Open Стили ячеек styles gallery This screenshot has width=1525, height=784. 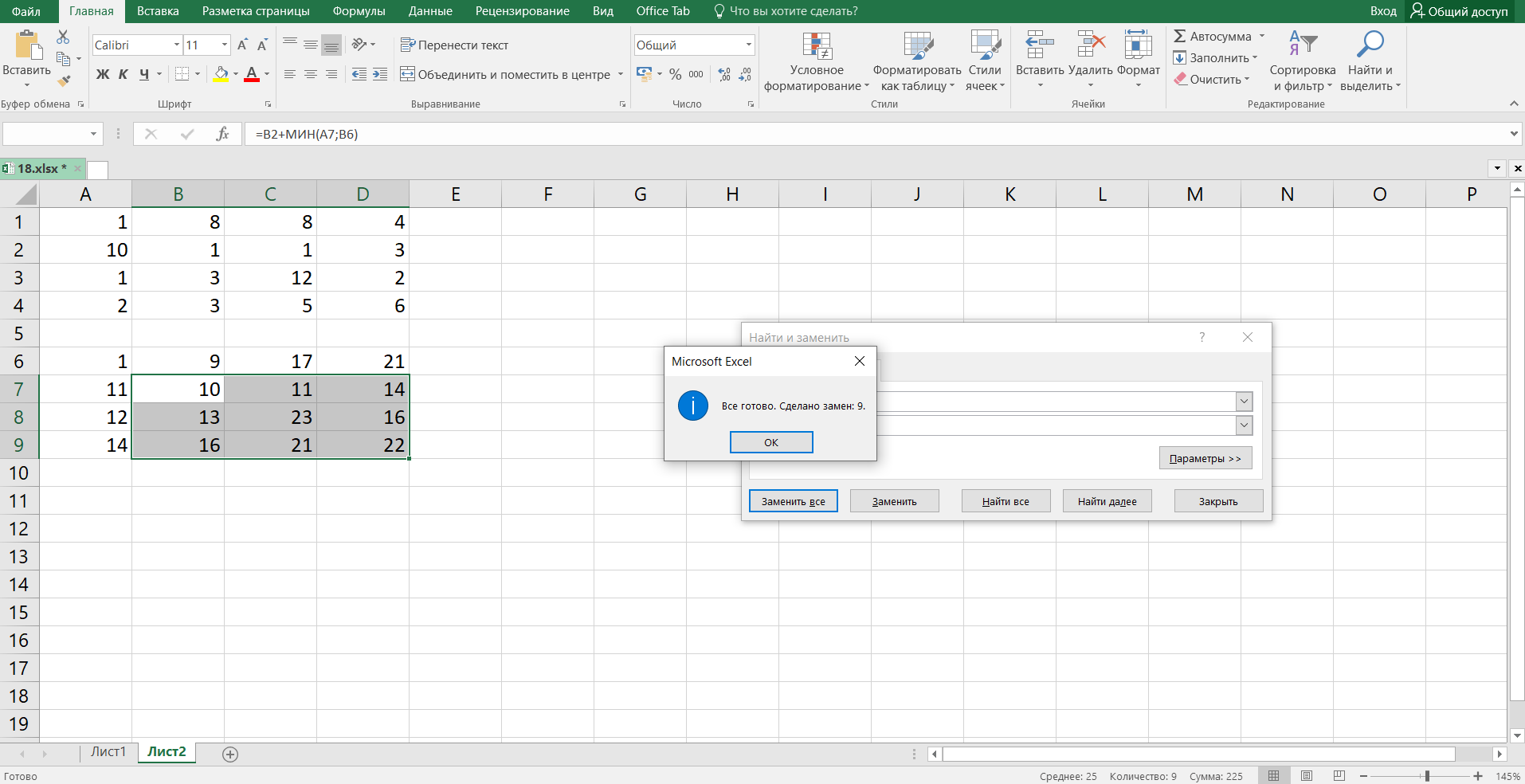click(985, 62)
